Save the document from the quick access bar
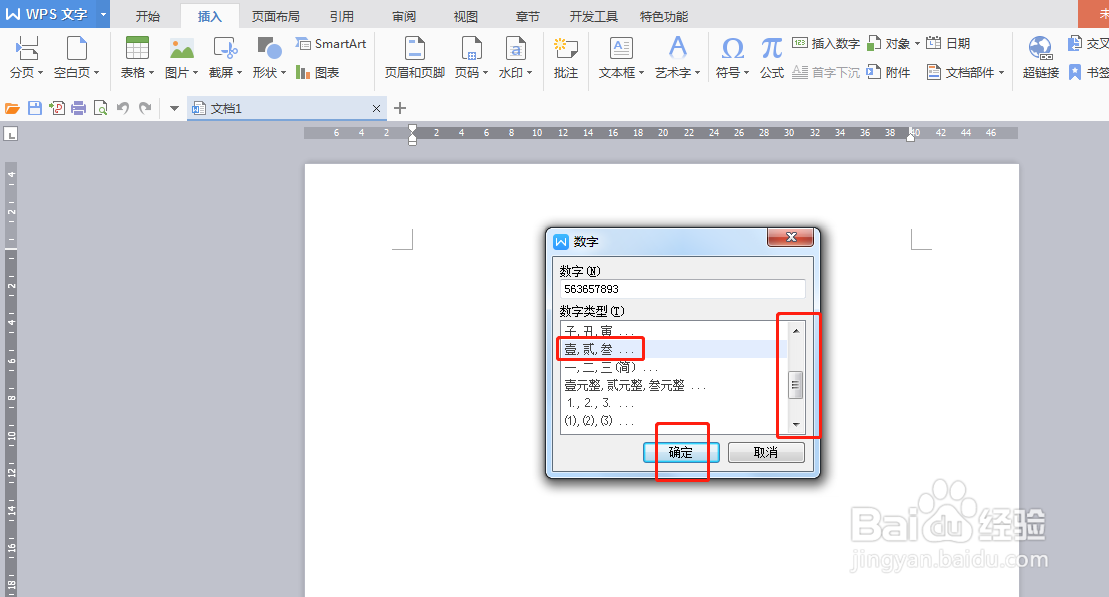The image size is (1109, 597). 37,106
